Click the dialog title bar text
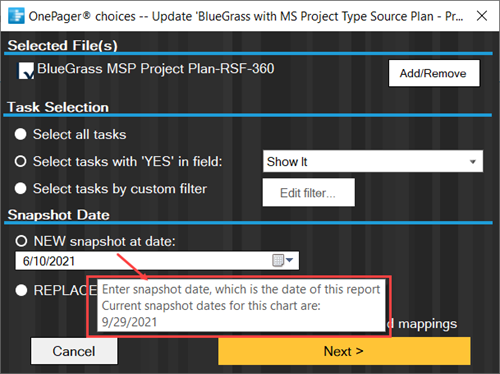Image resolution: width=500 pixels, height=374 pixels. tap(246, 16)
